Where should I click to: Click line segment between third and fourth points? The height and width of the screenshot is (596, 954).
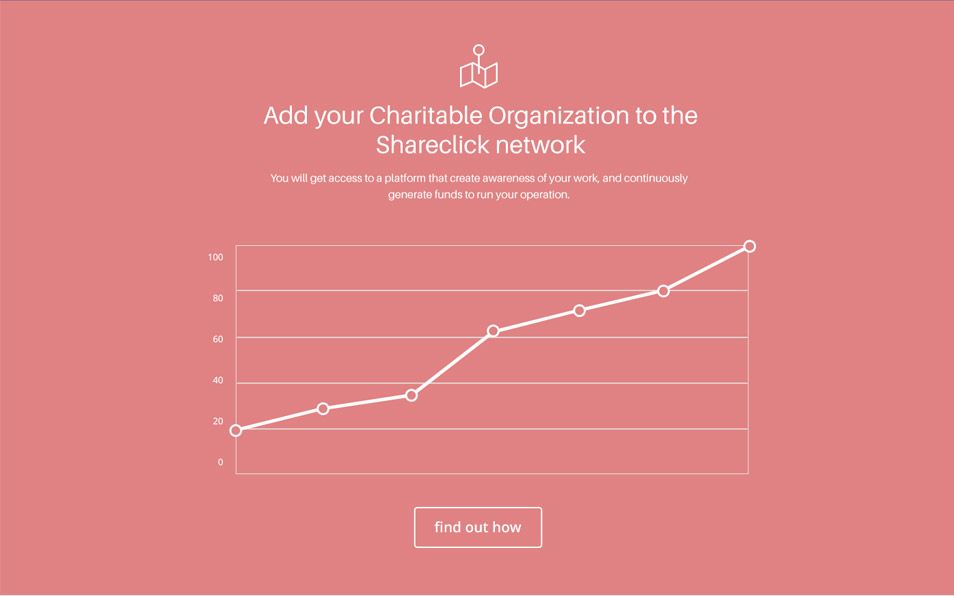(452, 363)
